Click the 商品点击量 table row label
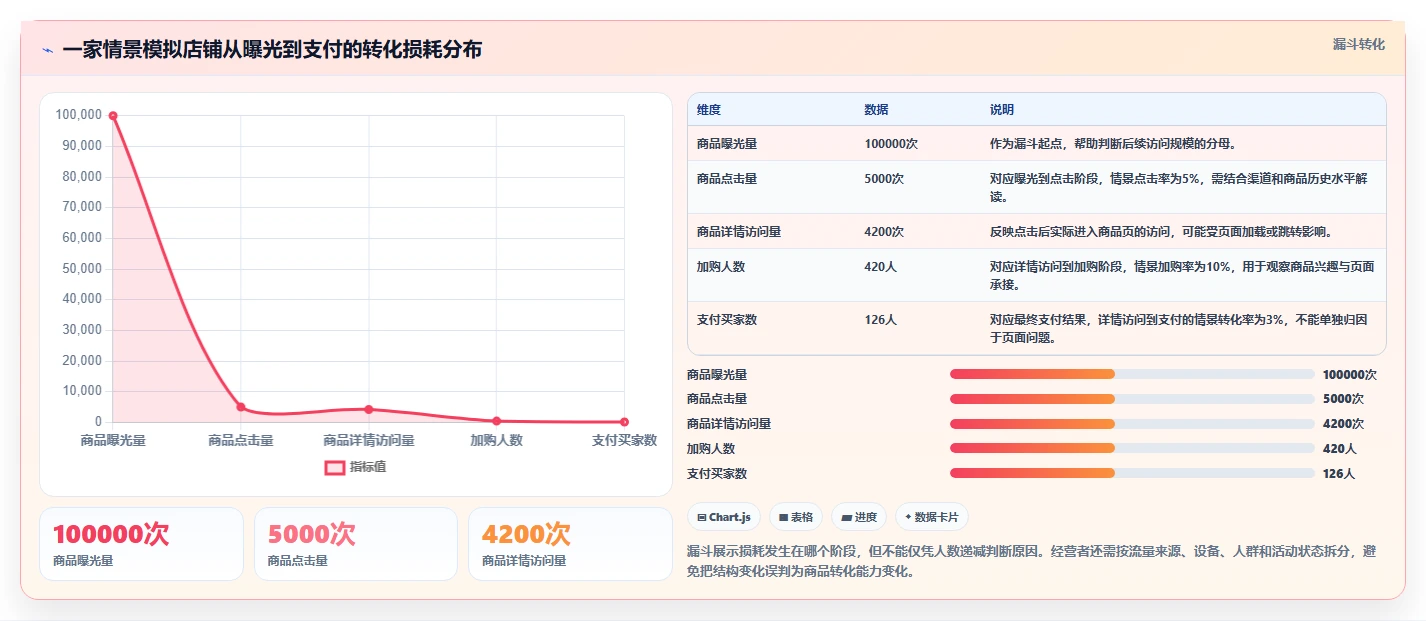This screenshot has height=621, width=1426. click(727, 179)
